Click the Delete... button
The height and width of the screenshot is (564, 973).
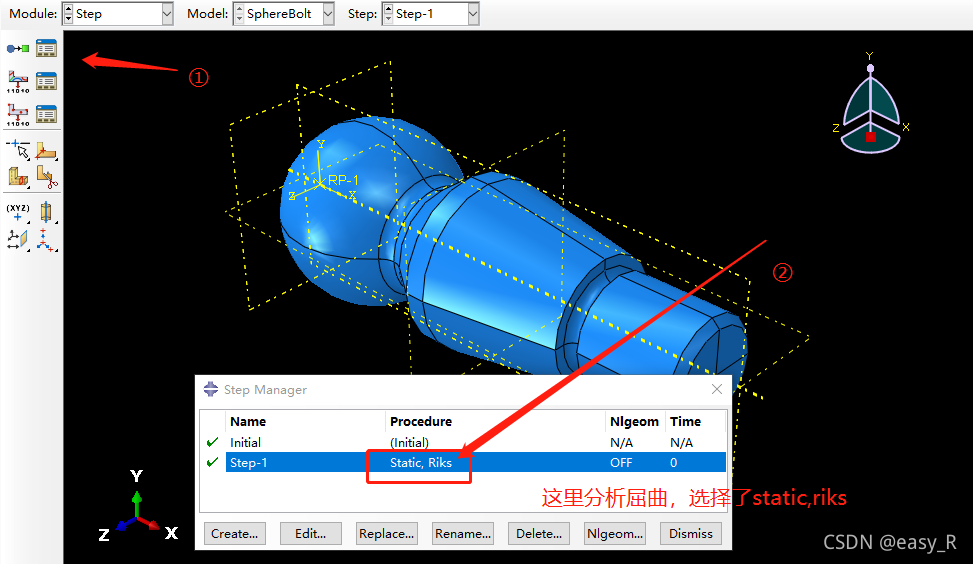539,534
